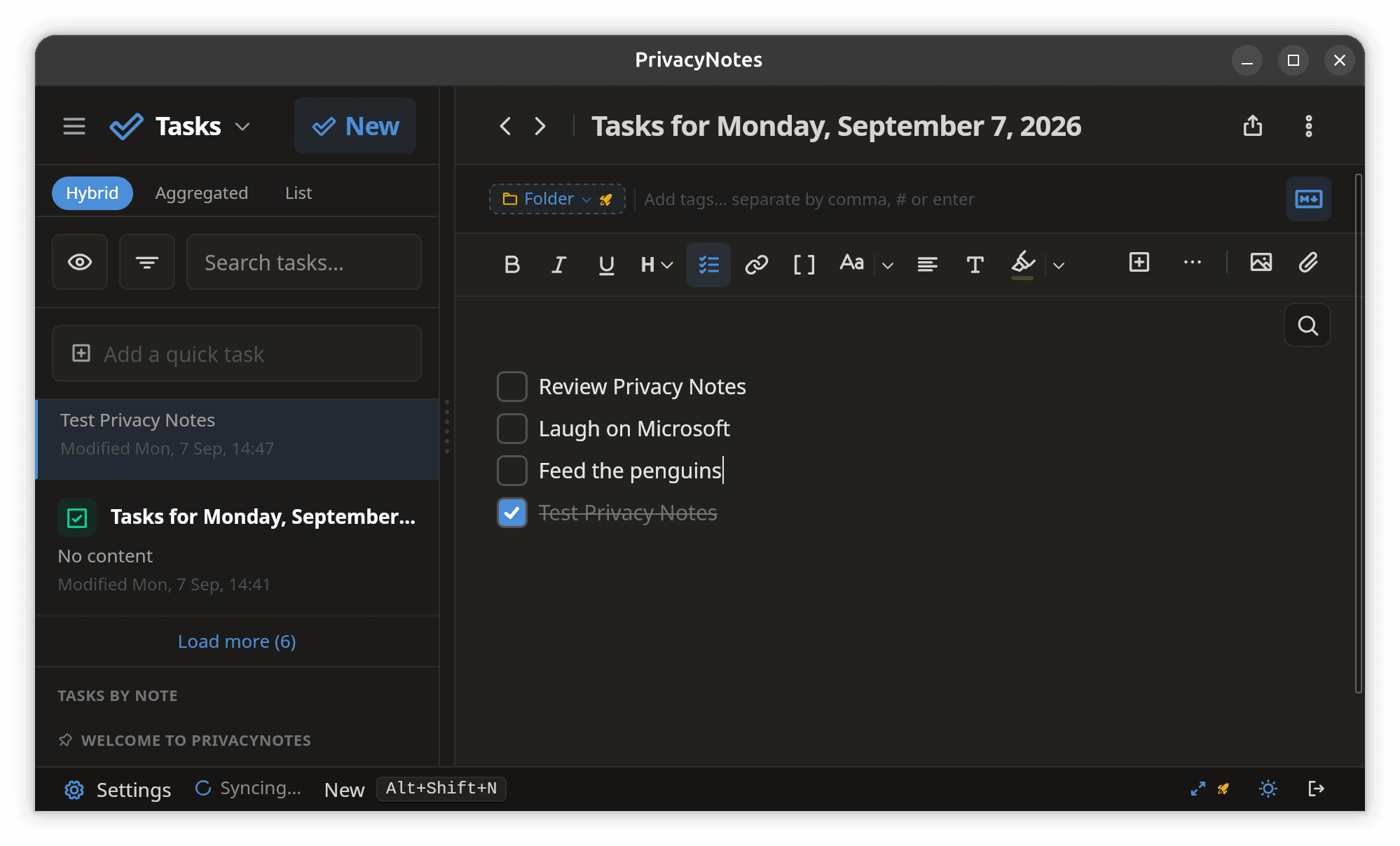Screen dimensions: 1400x846
Task: Open Settings from the status bar
Action: click(118, 789)
